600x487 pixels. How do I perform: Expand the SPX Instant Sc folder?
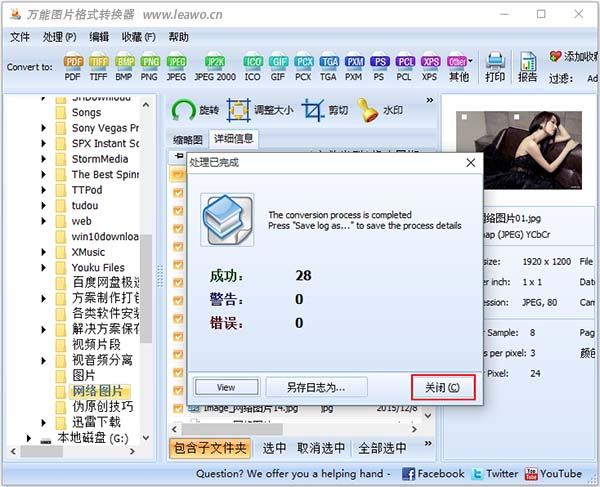(44, 143)
